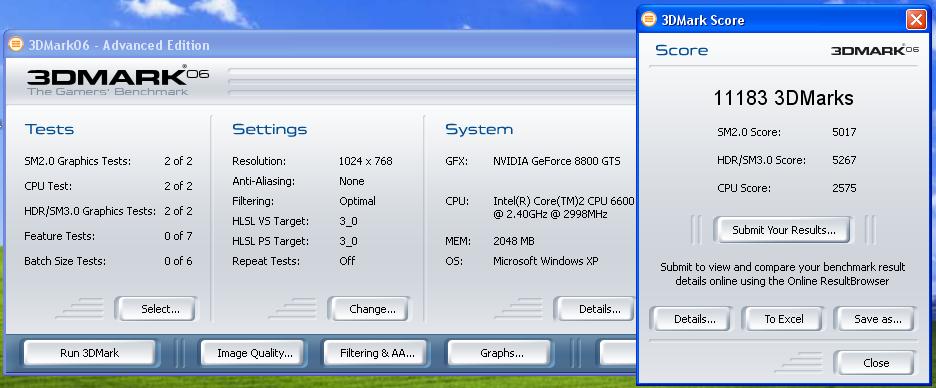Click the 3DMark06 logo in Score window

click(875, 50)
